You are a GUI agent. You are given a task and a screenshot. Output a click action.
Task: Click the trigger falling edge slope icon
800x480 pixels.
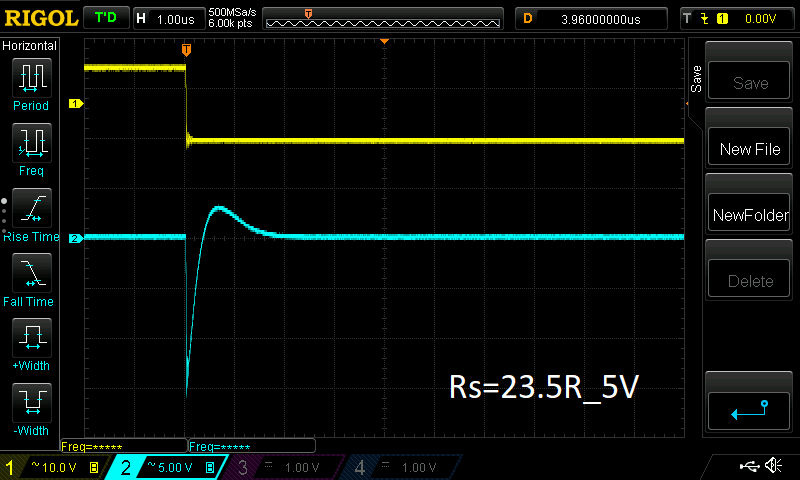(705, 19)
